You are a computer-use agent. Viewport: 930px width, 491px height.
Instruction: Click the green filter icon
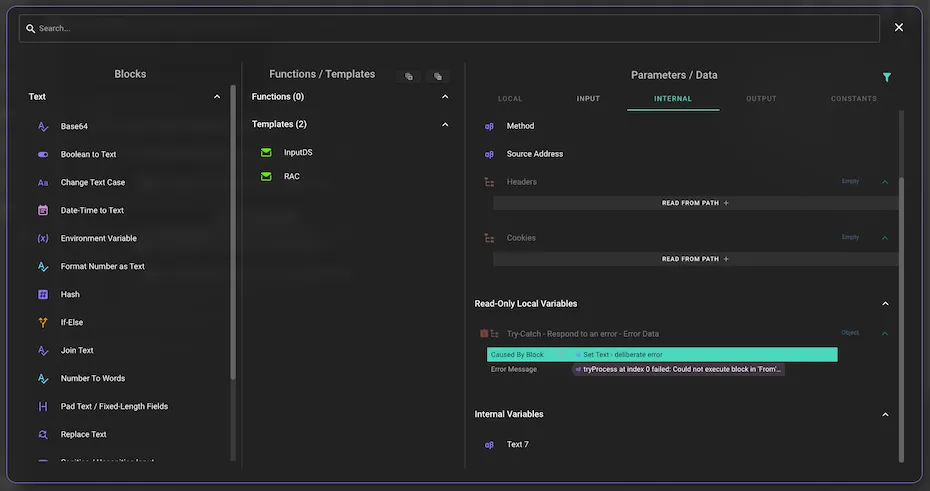pos(886,77)
